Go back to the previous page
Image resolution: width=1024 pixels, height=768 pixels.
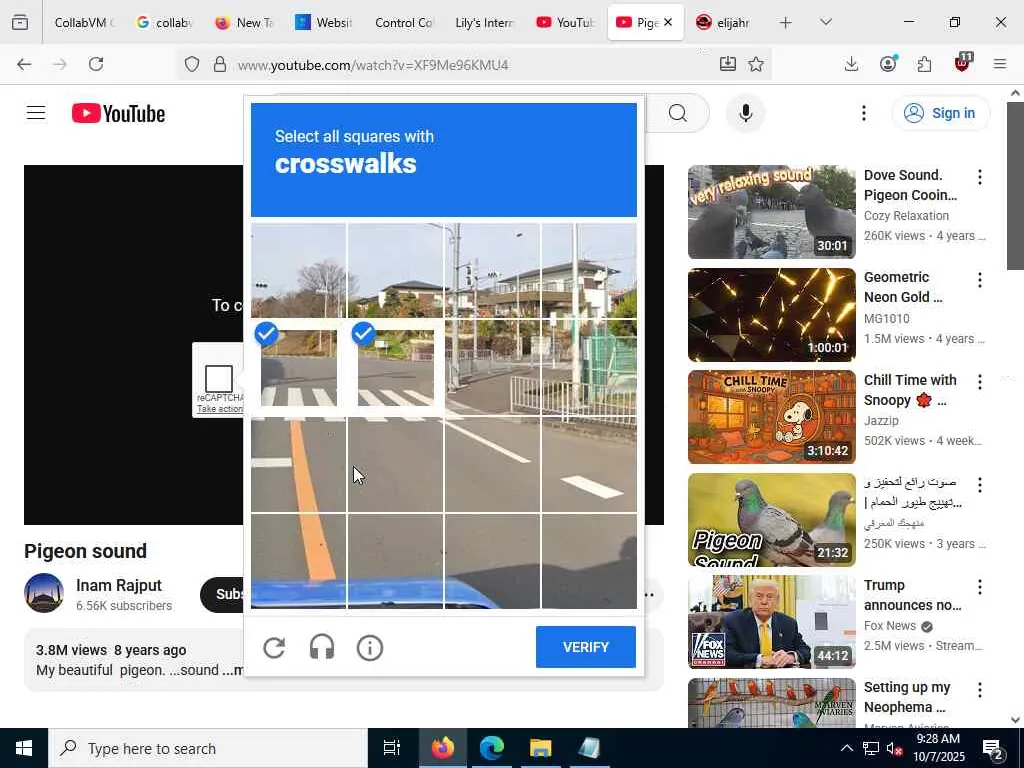pos(24,64)
